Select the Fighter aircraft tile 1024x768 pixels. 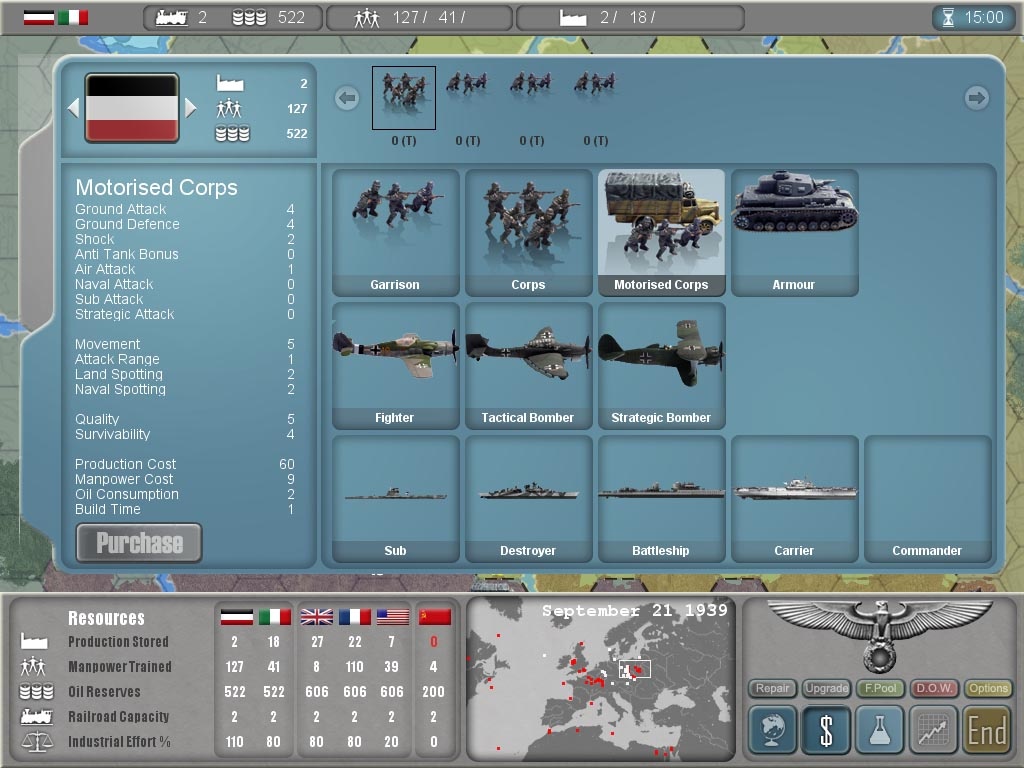pos(394,363)
